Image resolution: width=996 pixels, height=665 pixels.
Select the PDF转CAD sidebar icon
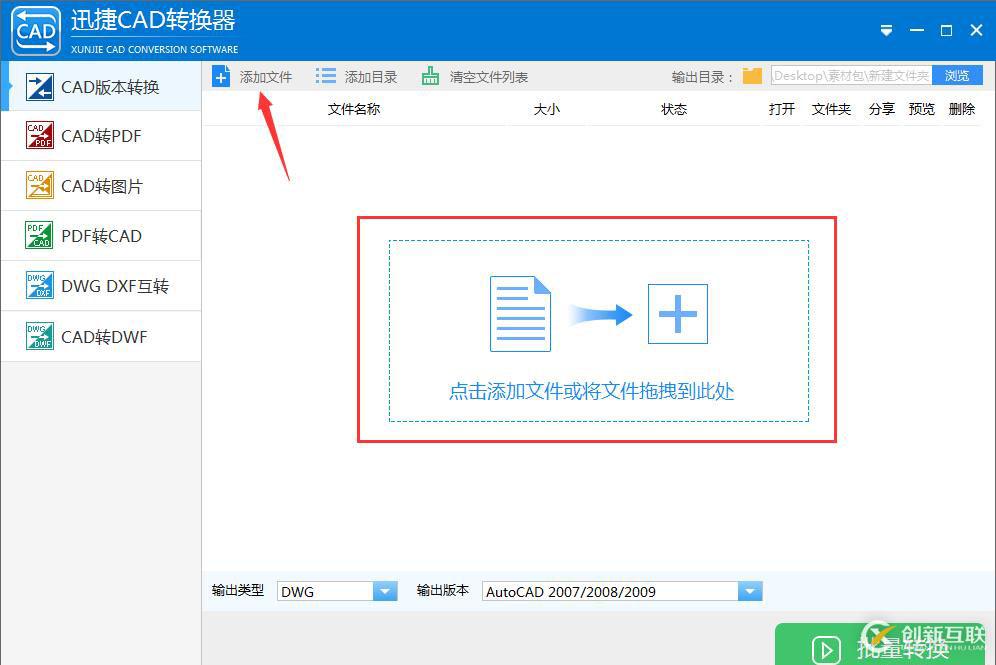[x=38, y=235]
